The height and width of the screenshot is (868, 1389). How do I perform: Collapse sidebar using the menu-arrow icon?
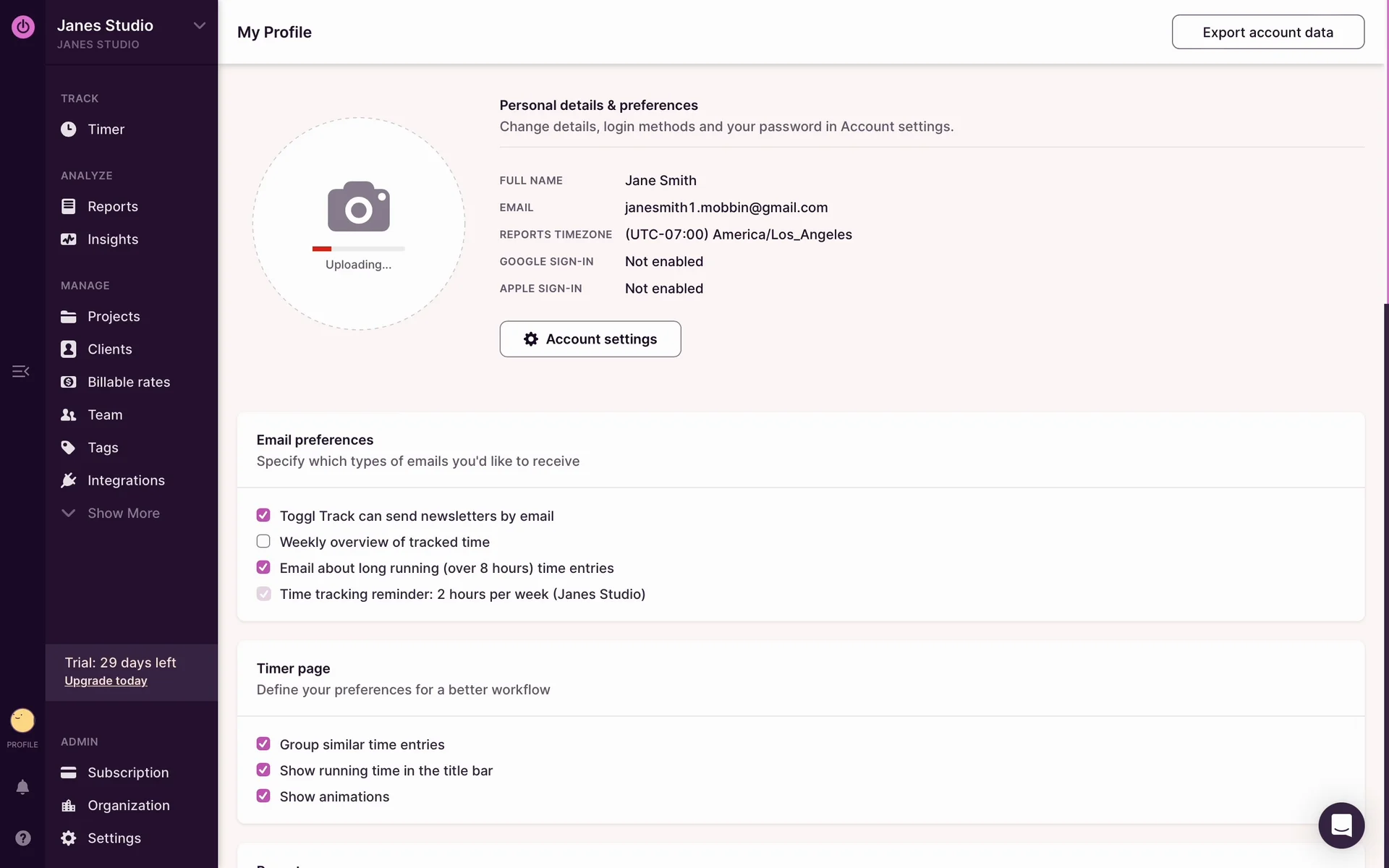coord(20,371)
